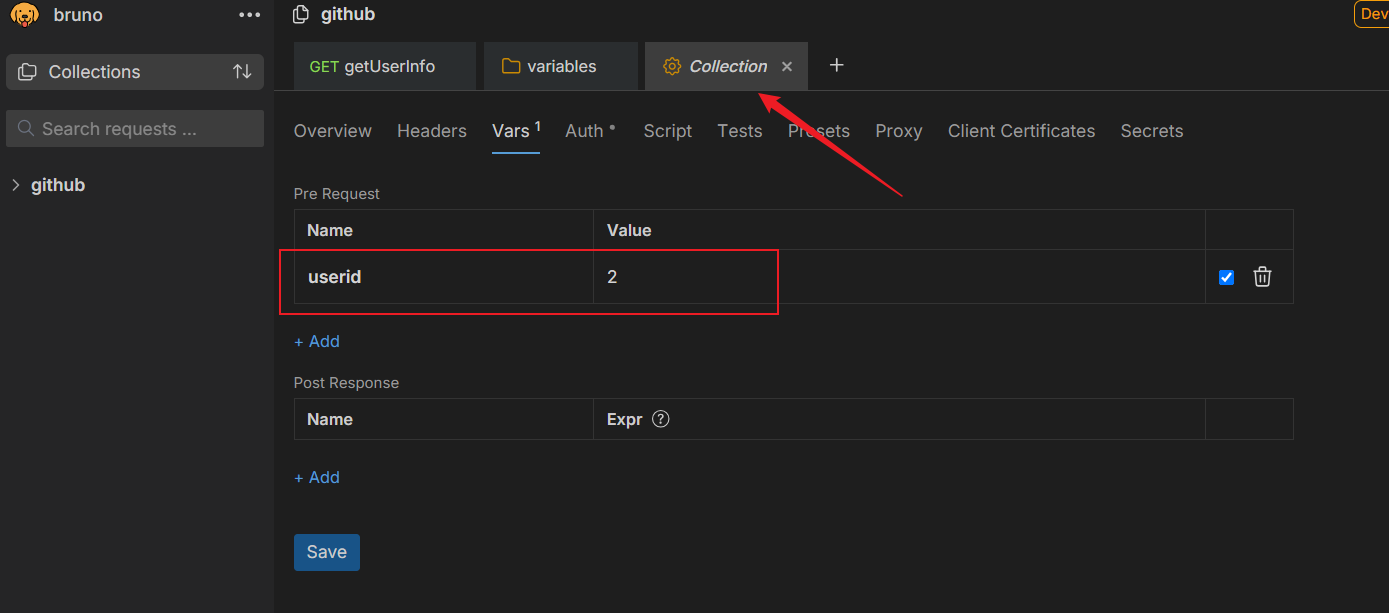
Task: Open the Secrets tab
Action: click(1152, 131)
